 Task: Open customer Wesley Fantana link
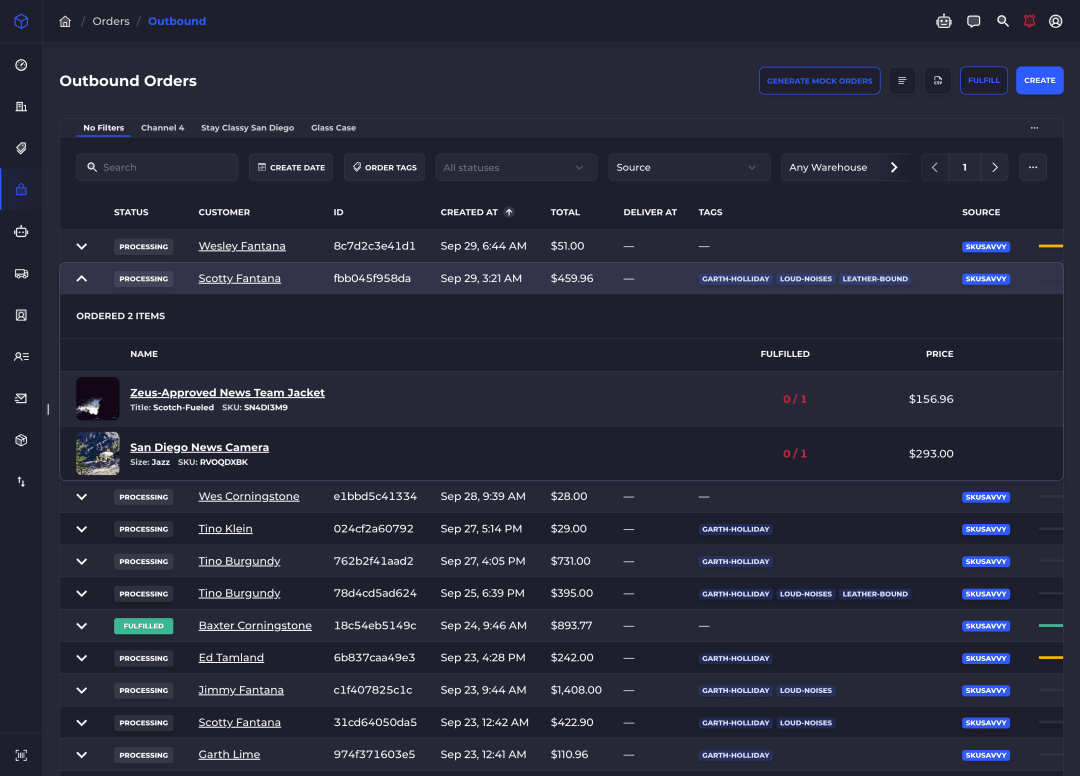(242, 247)
